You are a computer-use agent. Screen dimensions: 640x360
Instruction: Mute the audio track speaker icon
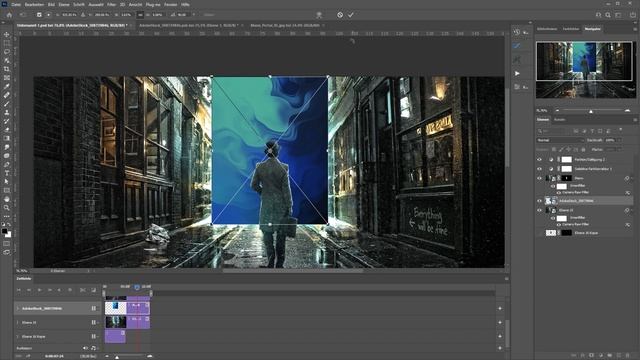point(85,348)
